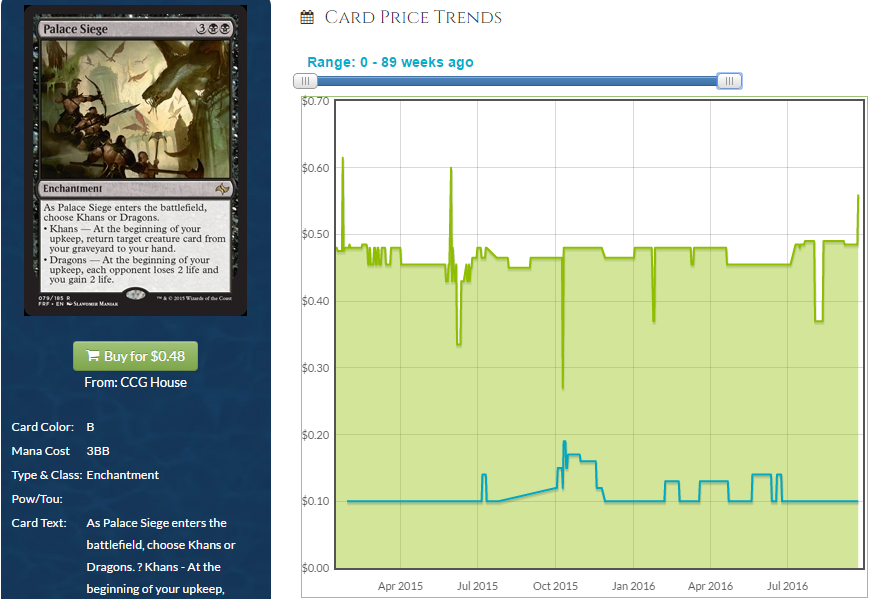869x599 pixels.
Task: Click the $0.40 y-axis label
Action: click(x=315, y=301)
